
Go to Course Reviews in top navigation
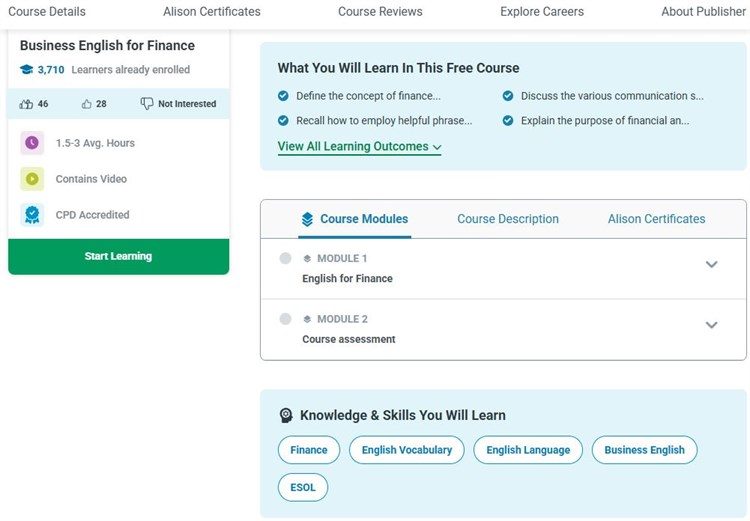point(380,12)
